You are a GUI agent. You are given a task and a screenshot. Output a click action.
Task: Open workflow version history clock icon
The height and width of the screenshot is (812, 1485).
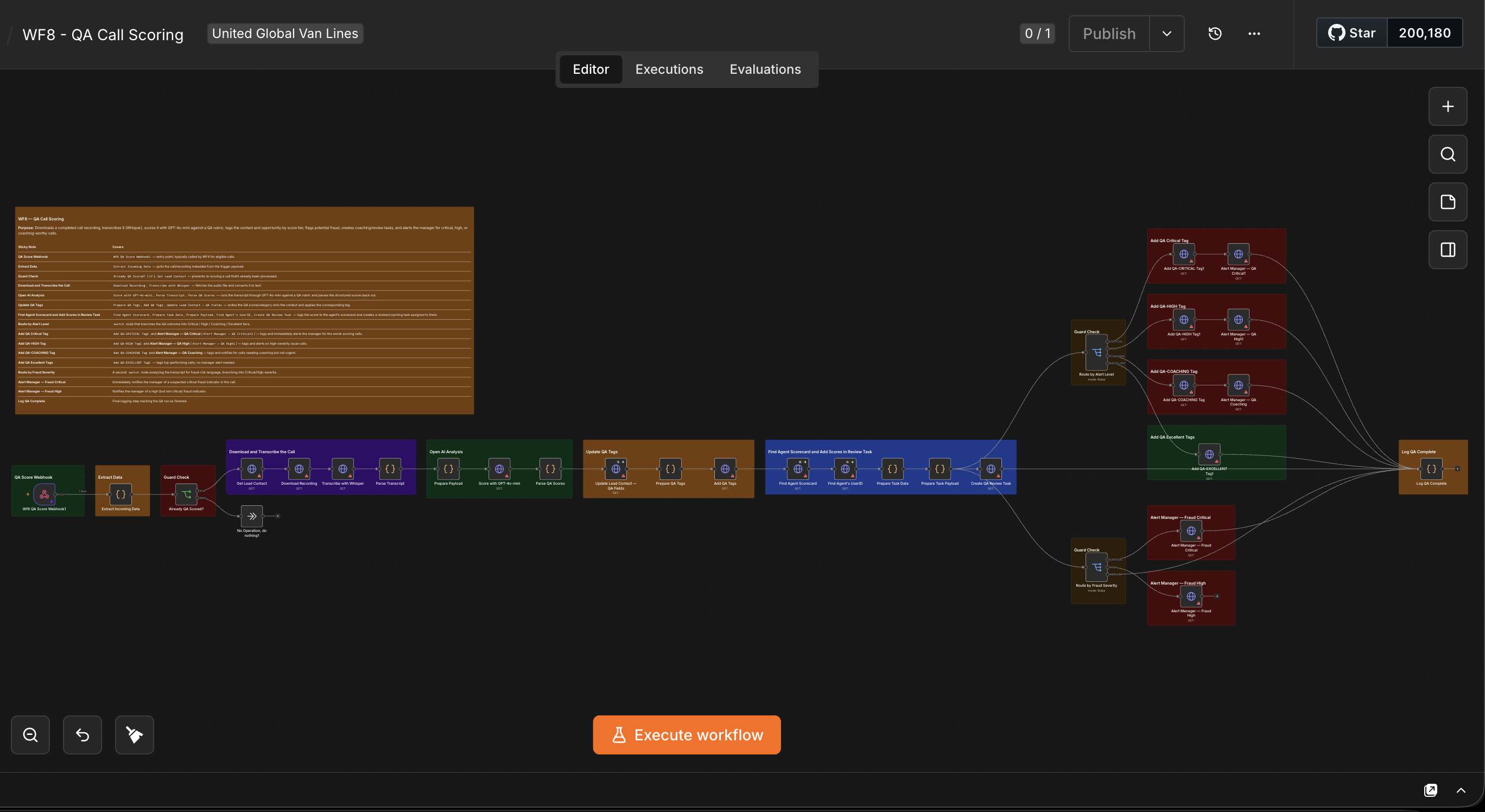(x=1215, y=34)
